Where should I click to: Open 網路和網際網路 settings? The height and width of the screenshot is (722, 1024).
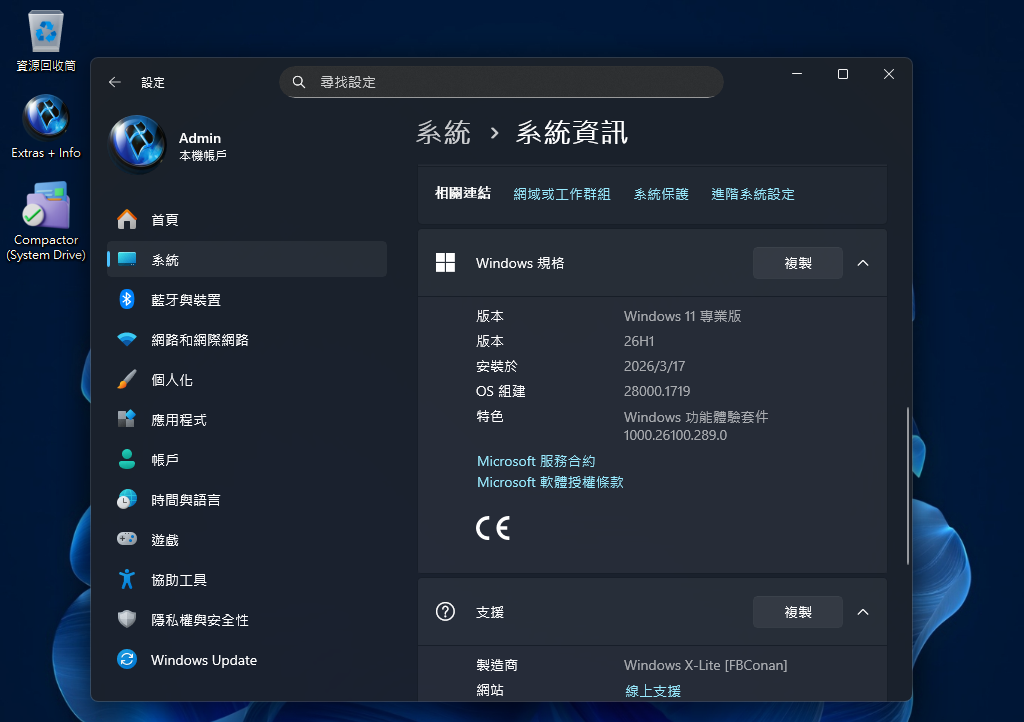pyautogui.click(x=247, y=339)
